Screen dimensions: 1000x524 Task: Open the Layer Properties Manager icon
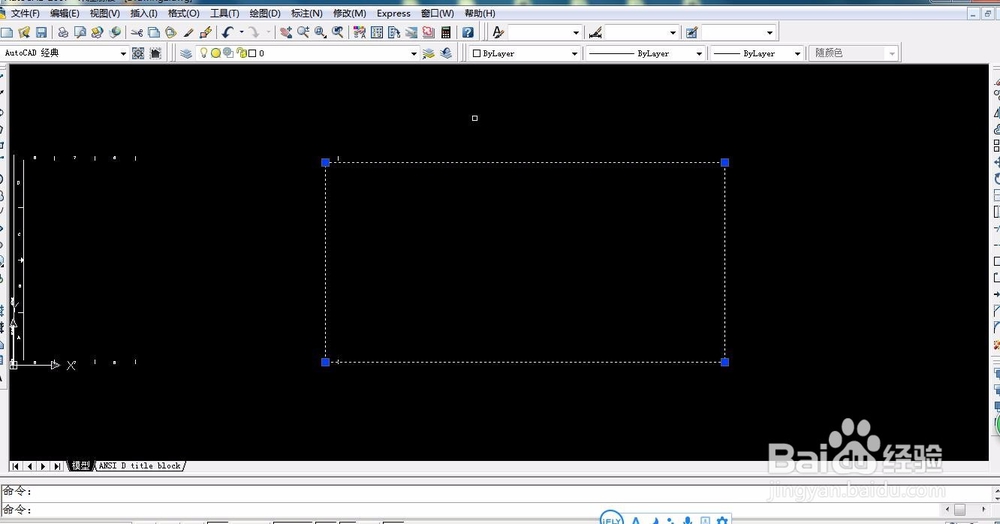point(186,54)
